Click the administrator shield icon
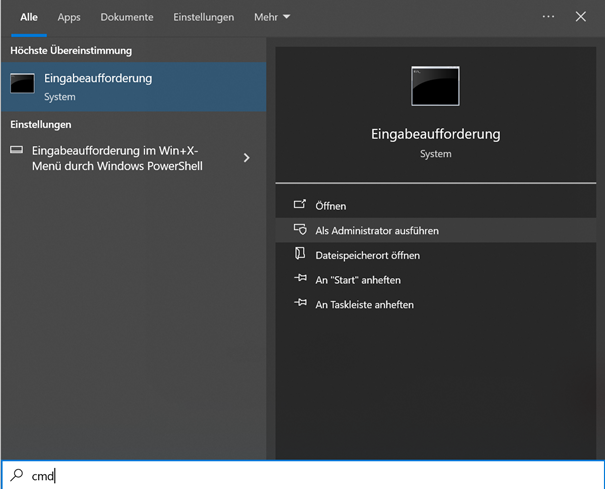The image size is (605, 489). point(300,229)
